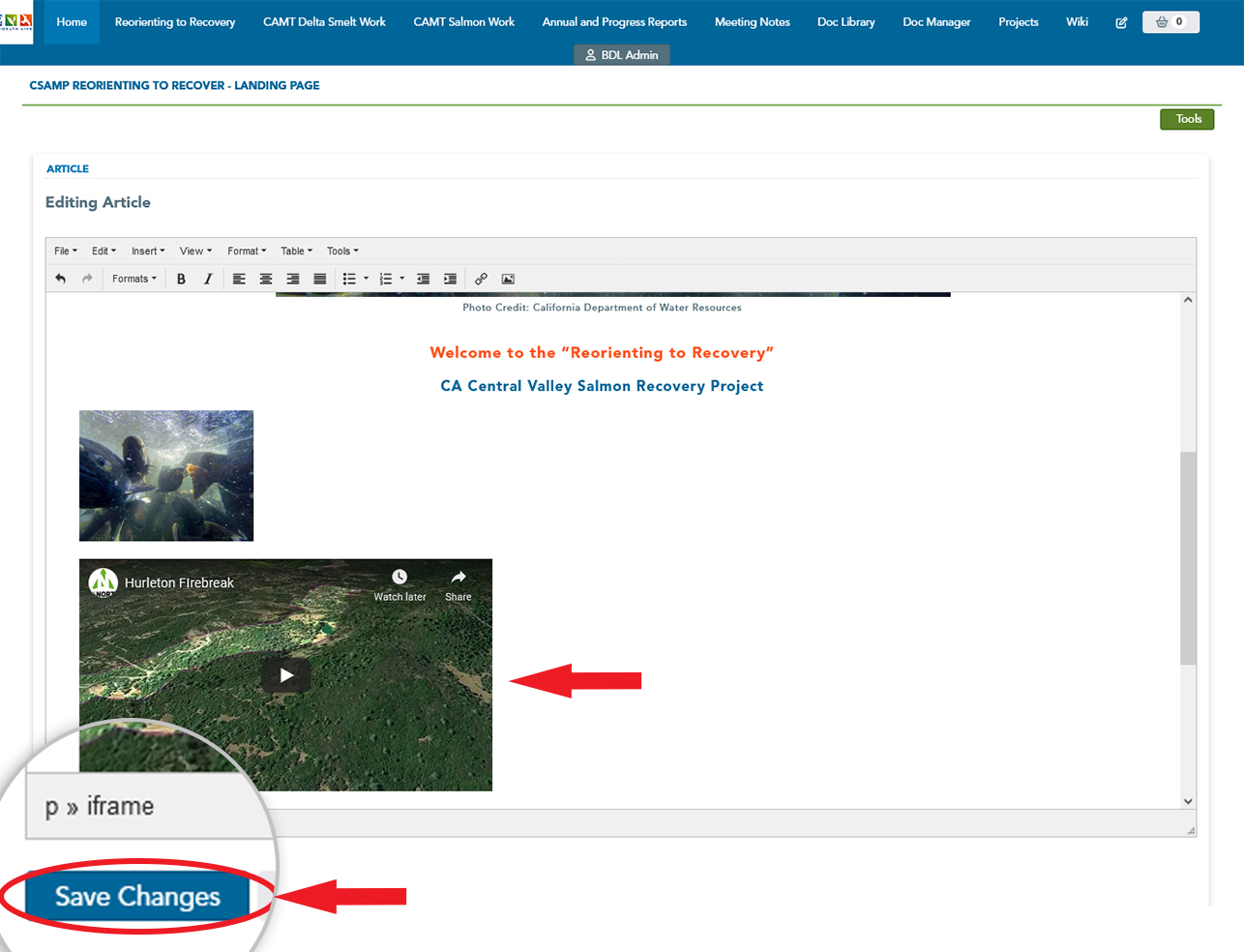Open the editor File menu
The height and width of the screenshot is (952, 1244).
(66, 251)
